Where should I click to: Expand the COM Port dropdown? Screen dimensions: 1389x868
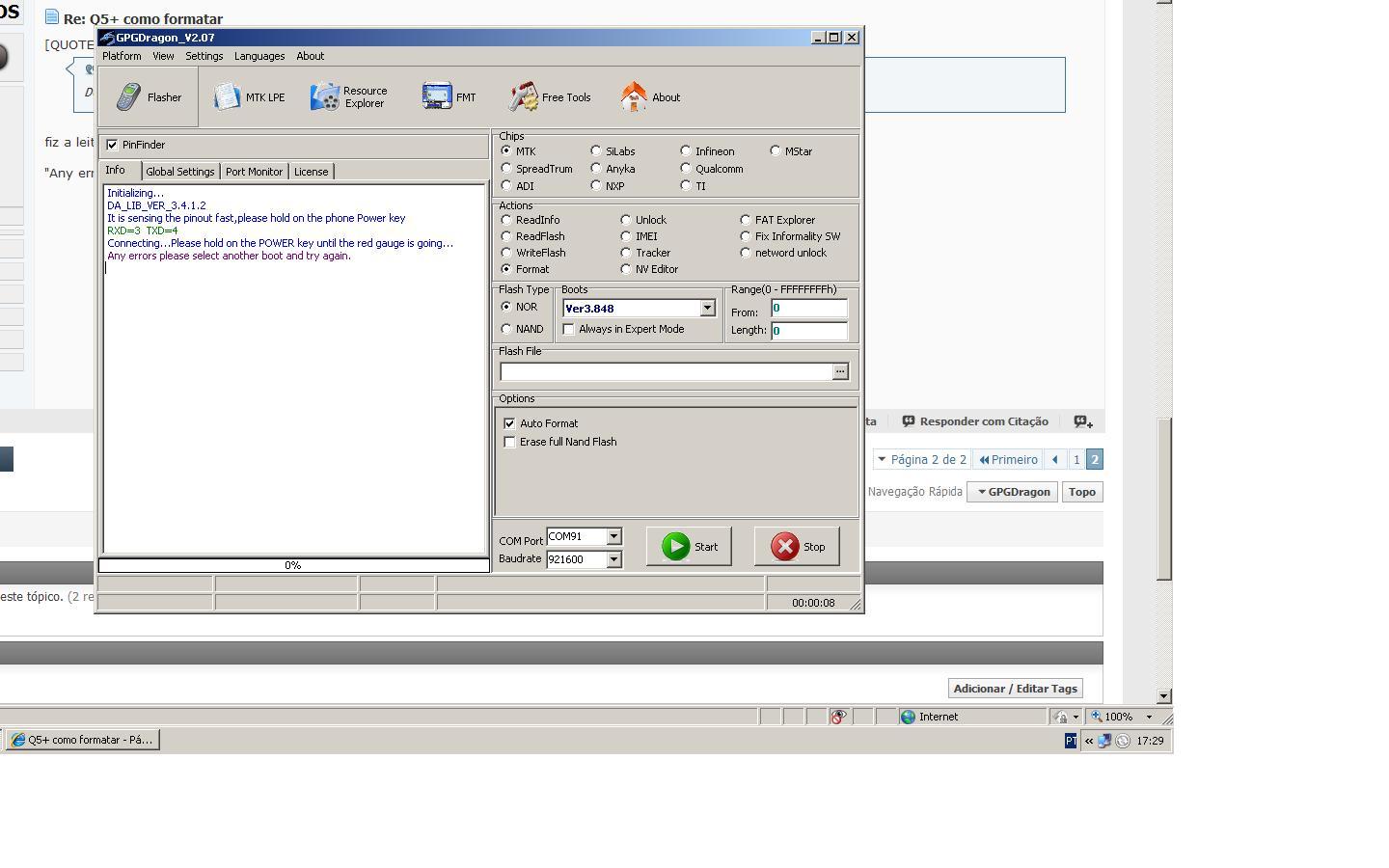click(613, 536)
